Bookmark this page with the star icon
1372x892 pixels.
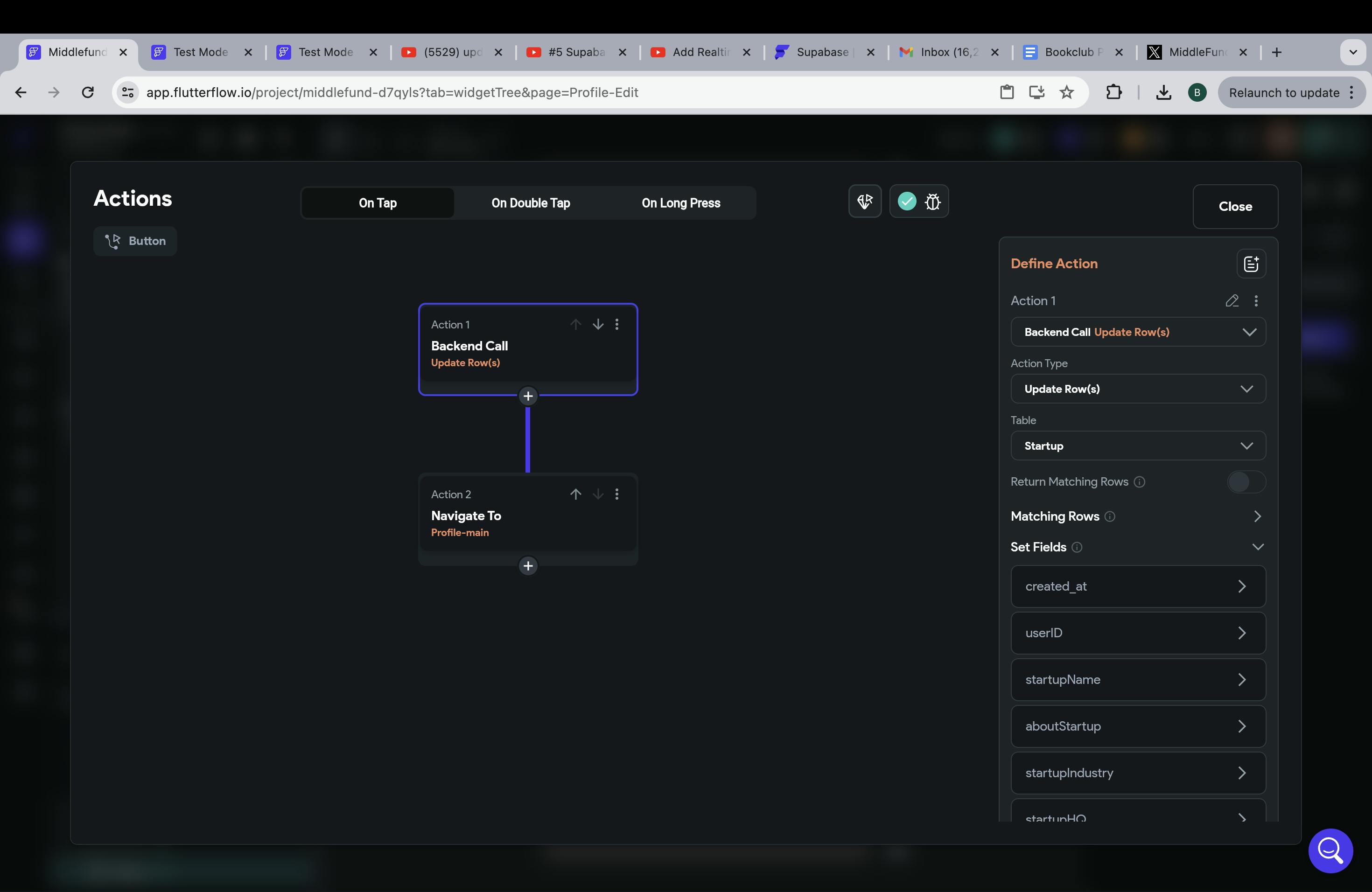pyautogui.click(x=1066, y=92)
